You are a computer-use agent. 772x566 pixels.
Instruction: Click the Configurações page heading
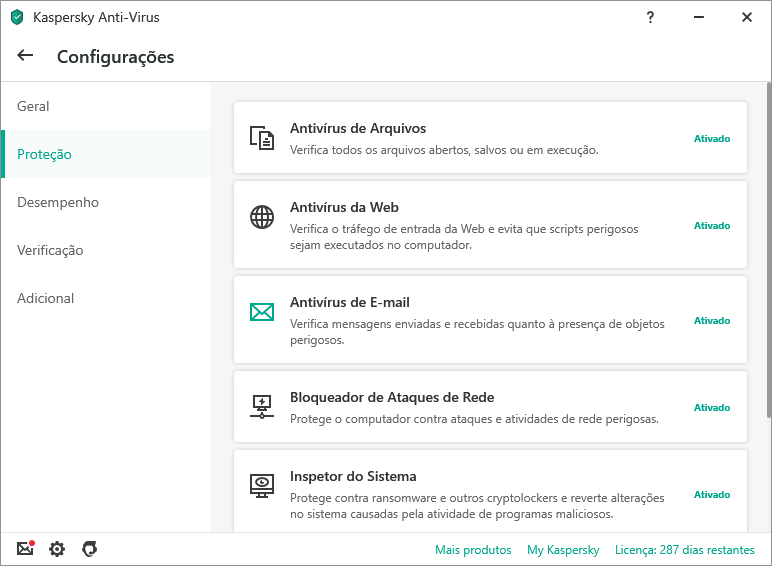pyautogui.click(x=116, y=57)
